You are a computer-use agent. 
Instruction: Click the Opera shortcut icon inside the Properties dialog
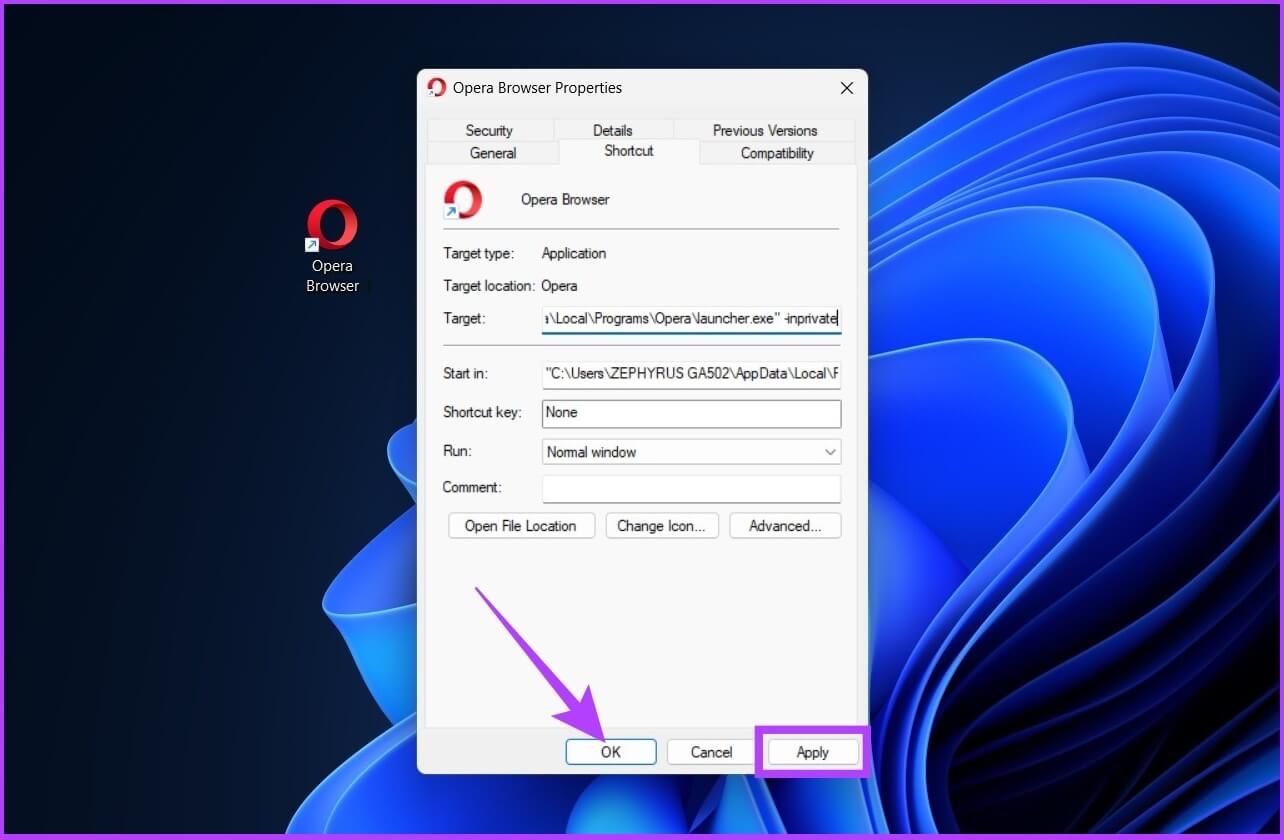(463, 200)
